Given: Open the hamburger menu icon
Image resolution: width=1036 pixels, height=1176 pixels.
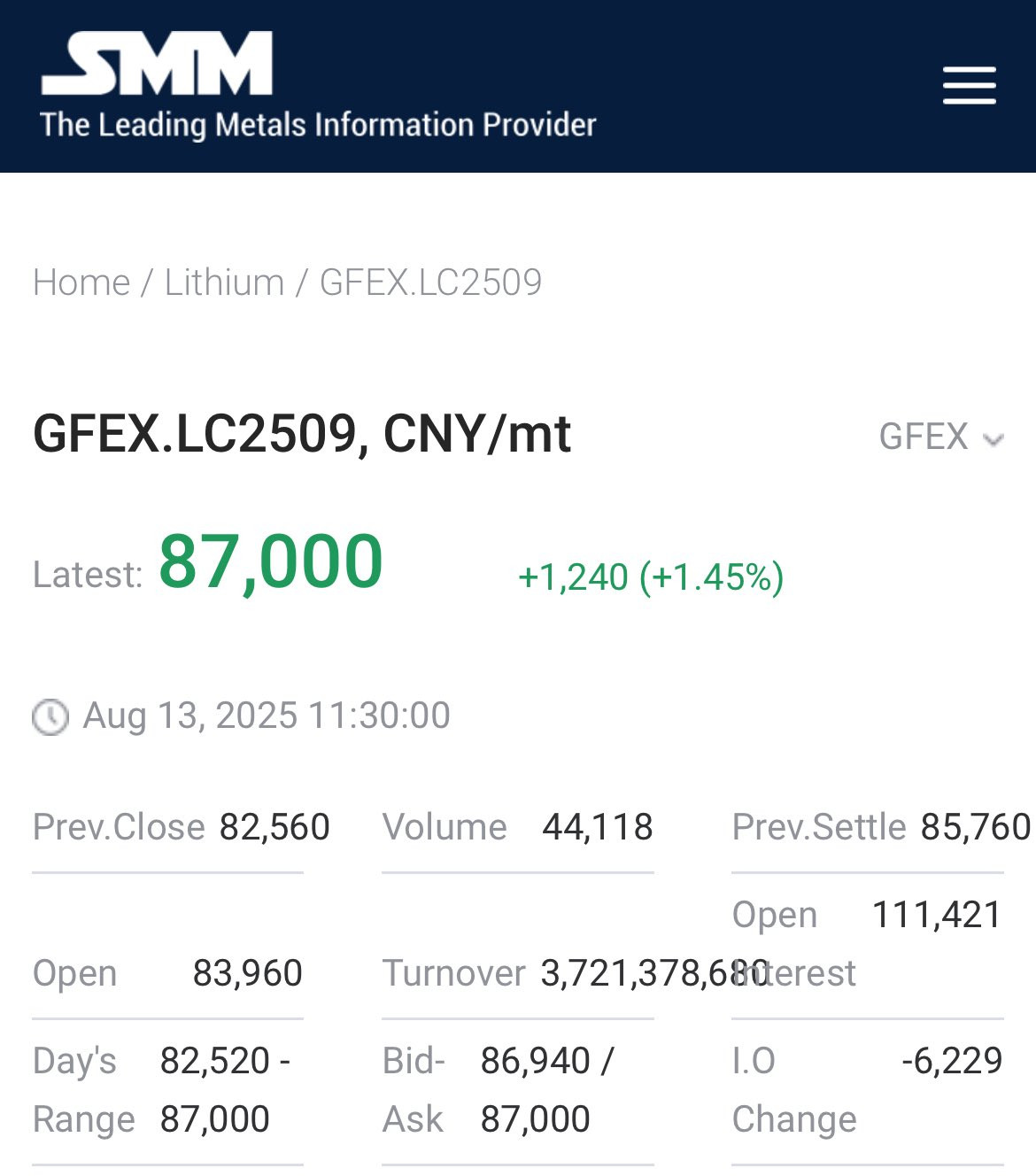Looking at the screenshot, I should tap(969, 86).
